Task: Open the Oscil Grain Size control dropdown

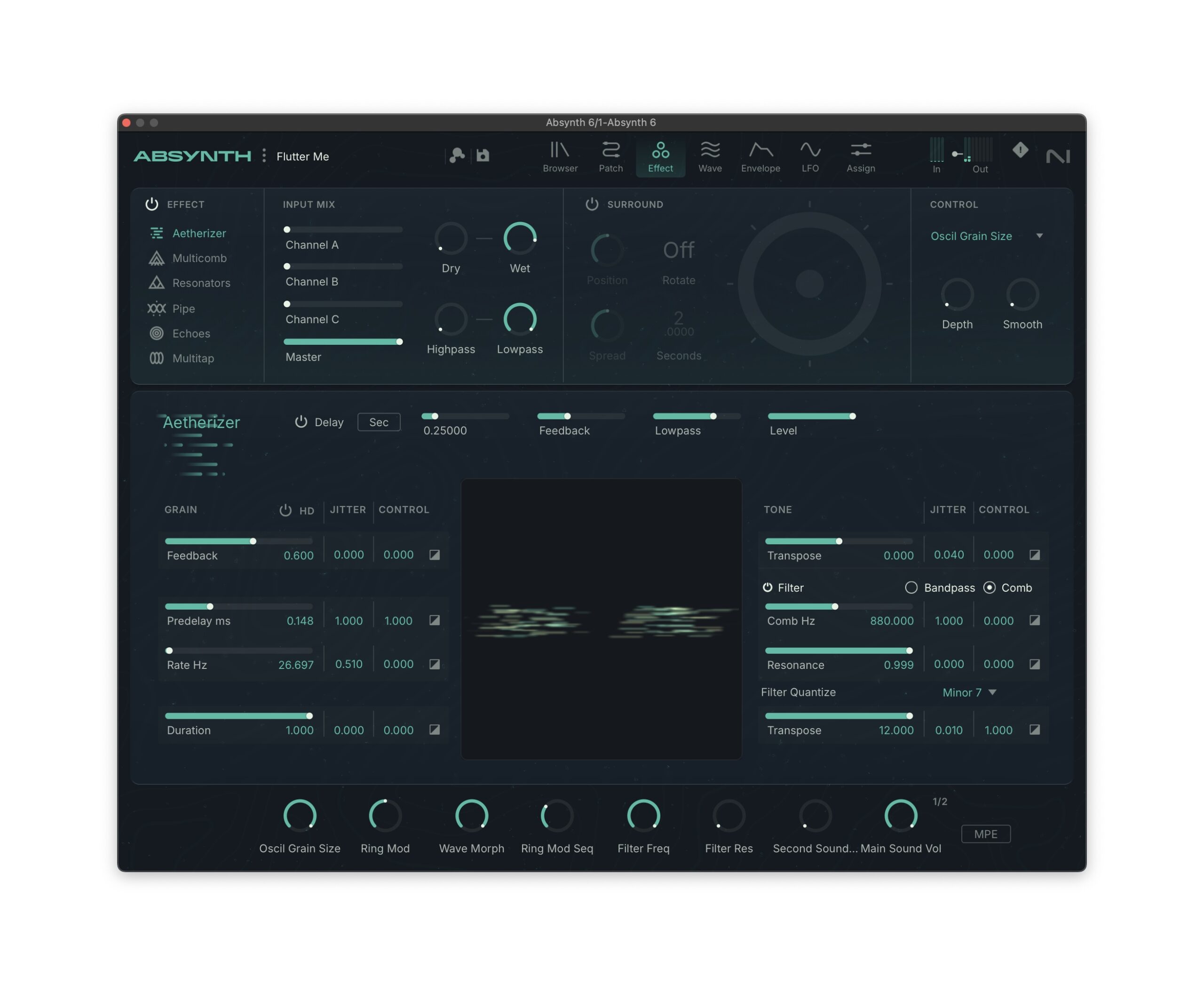Action: point(1039,236)
